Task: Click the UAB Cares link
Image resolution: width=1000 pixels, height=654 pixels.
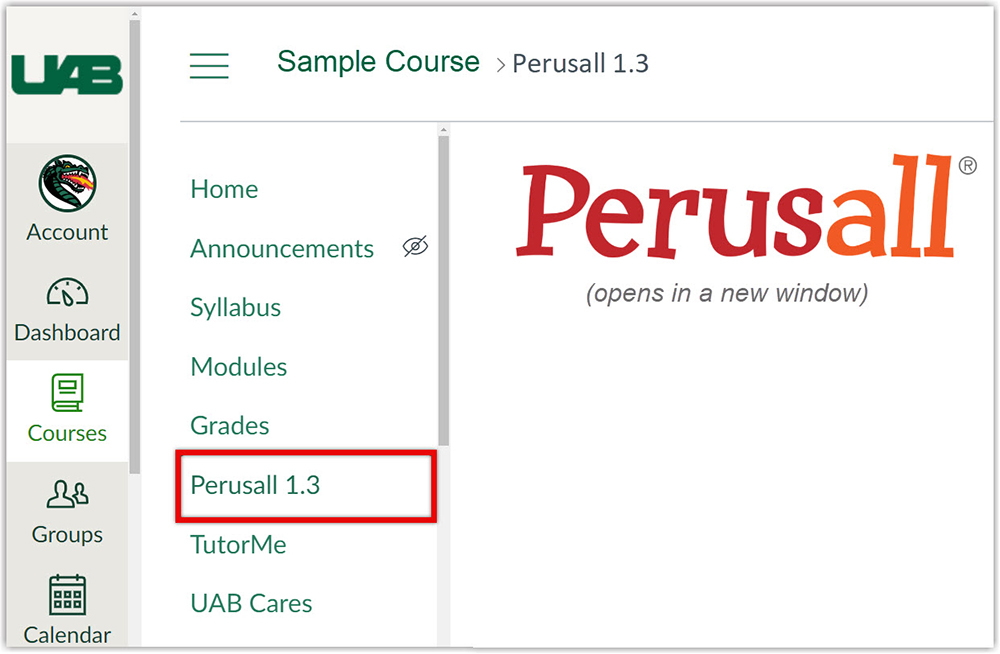Action: point(251,604)
